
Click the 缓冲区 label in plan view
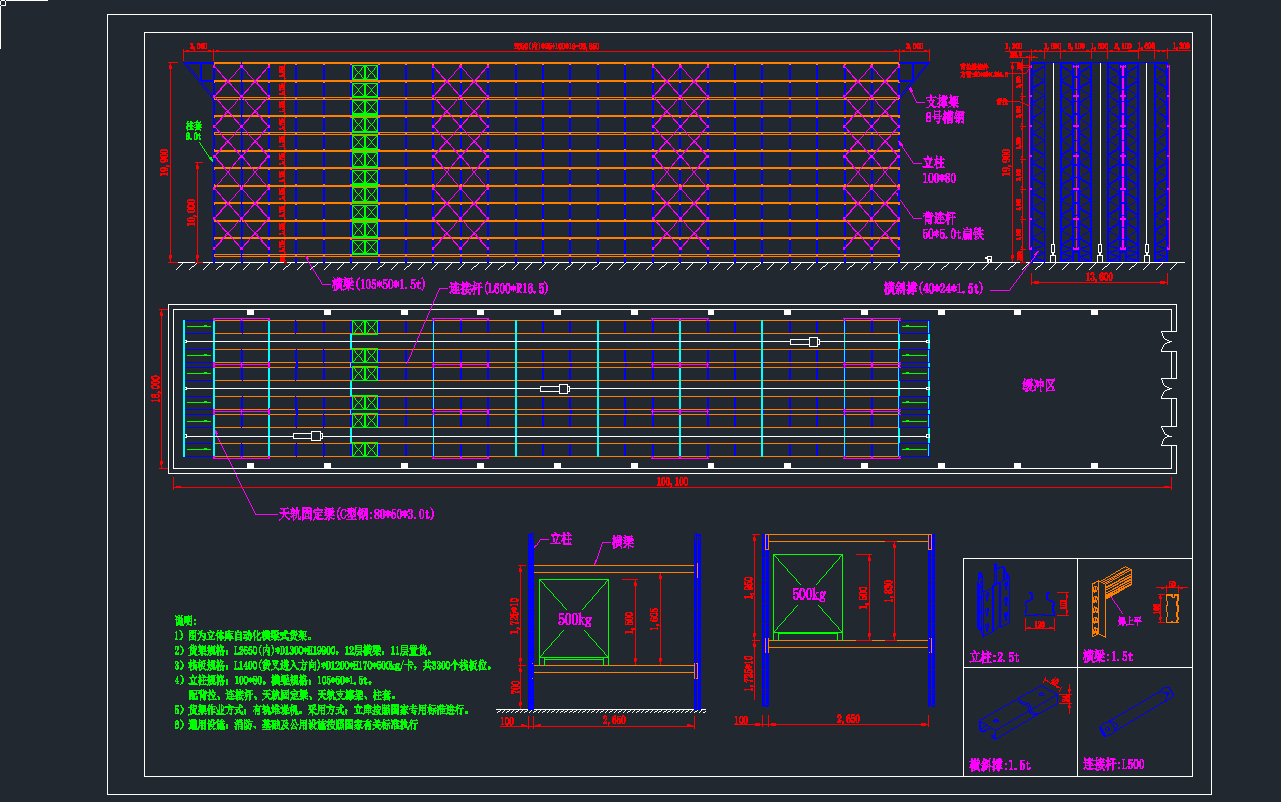point(1038,385)
